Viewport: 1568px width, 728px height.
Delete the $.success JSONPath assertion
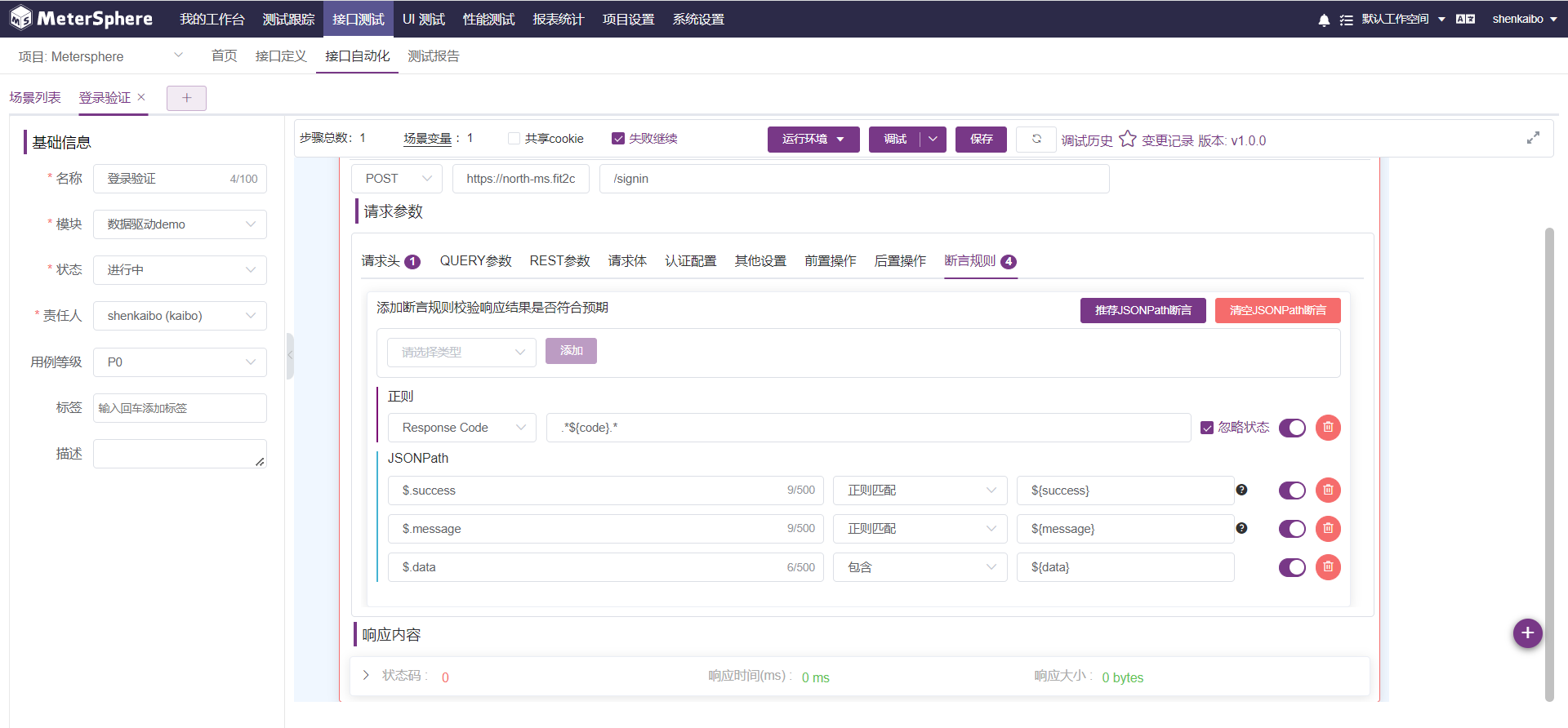pyautogui.click(x=1328, y=490)
